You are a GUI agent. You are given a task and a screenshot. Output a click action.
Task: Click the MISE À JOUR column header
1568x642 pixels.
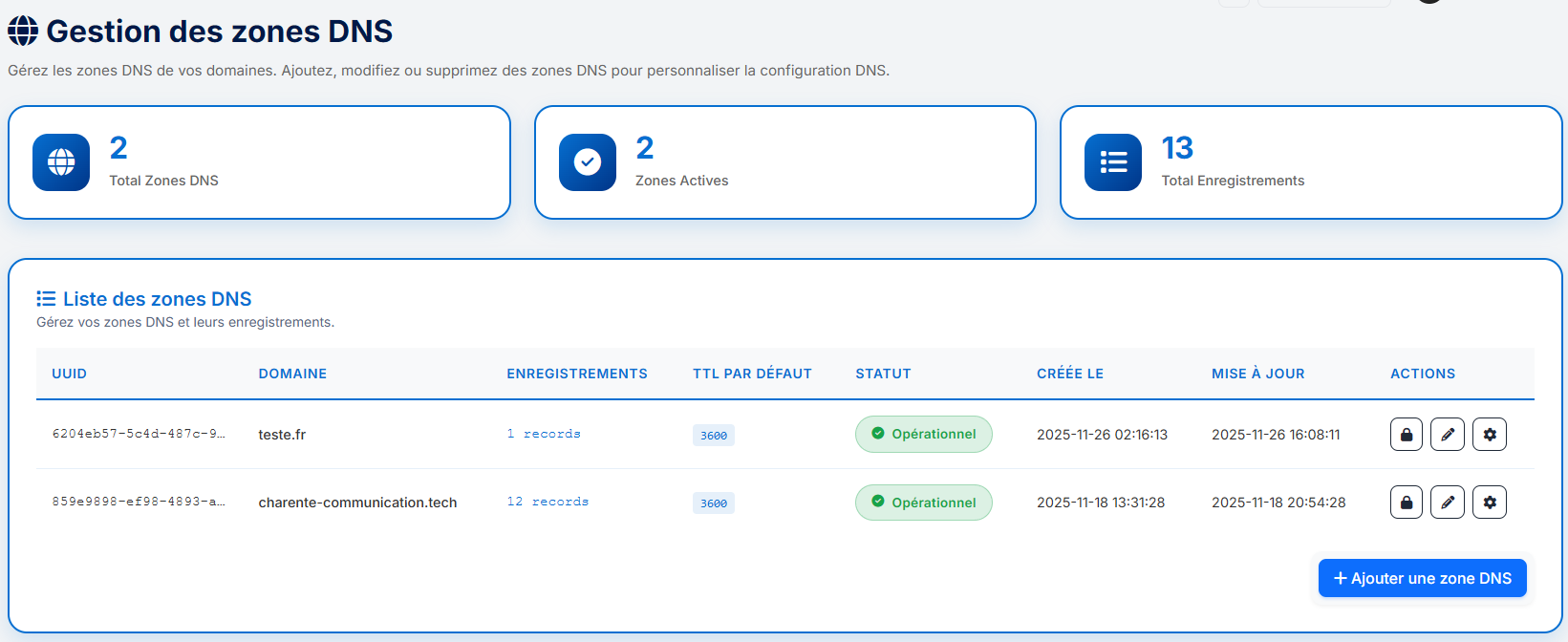coord(1257,374)
